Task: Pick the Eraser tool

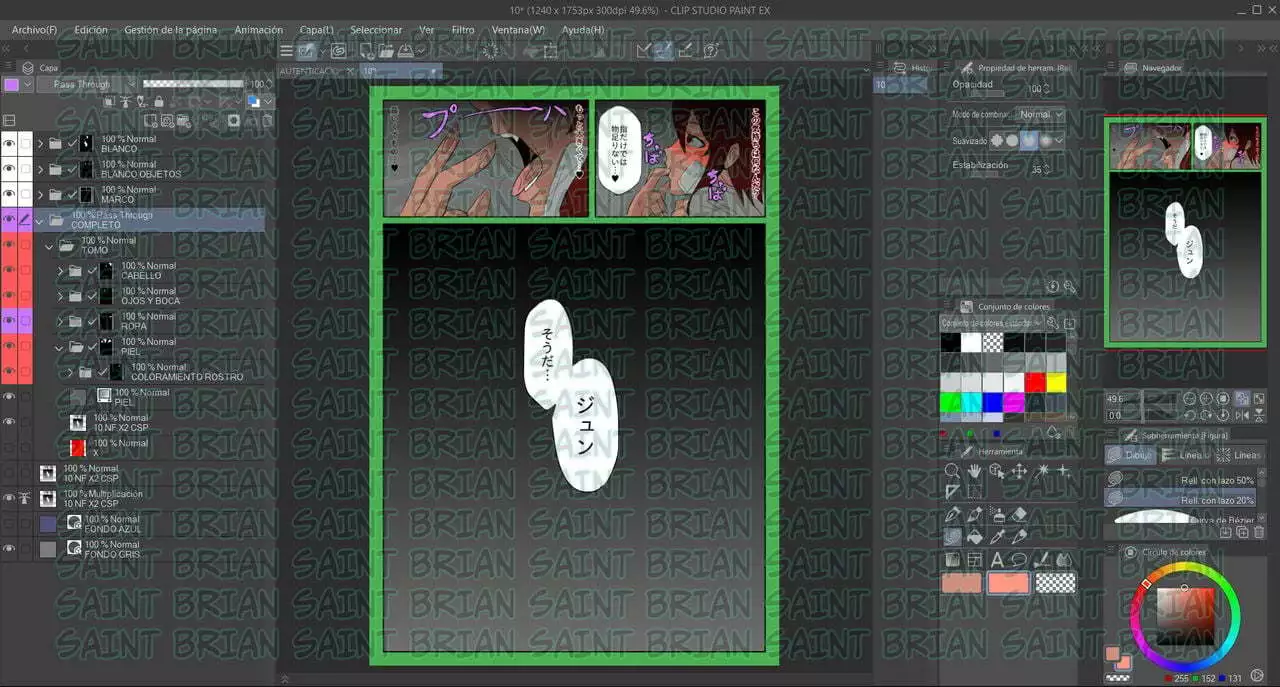Action: [x=1019, y=514]
